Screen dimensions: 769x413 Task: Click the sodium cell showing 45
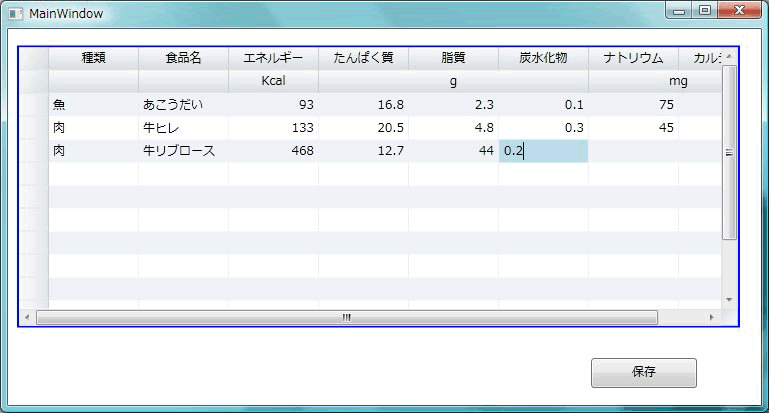634,128
